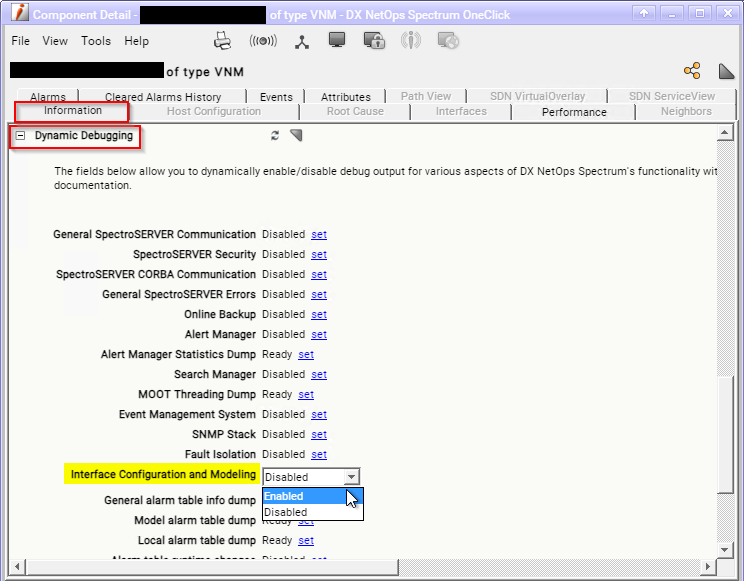Collapse the Dynamic Debugging section
Screen dimensions: 744x581
20,135
